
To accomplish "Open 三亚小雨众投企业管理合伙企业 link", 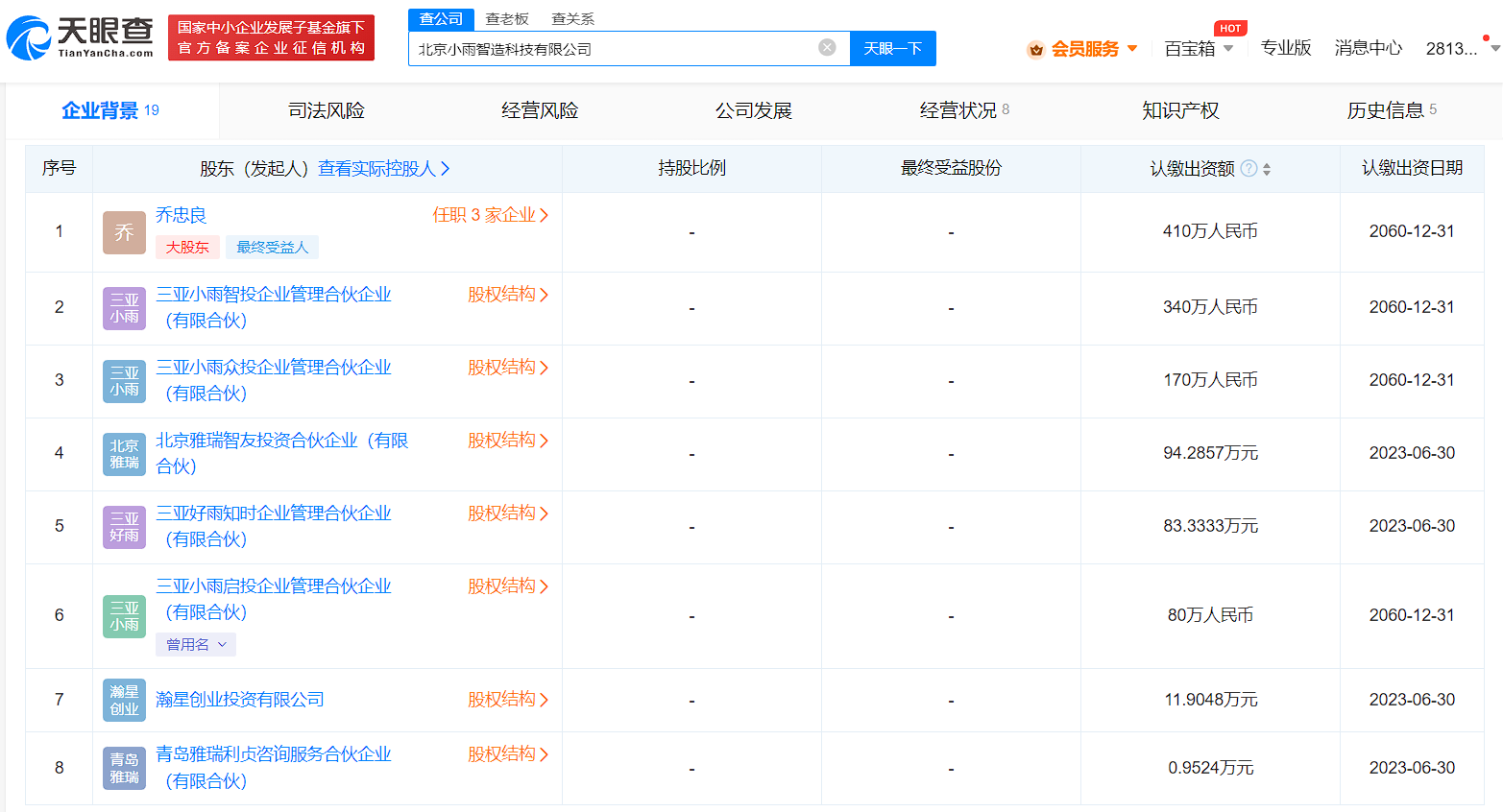I will (x=274, y=380).
